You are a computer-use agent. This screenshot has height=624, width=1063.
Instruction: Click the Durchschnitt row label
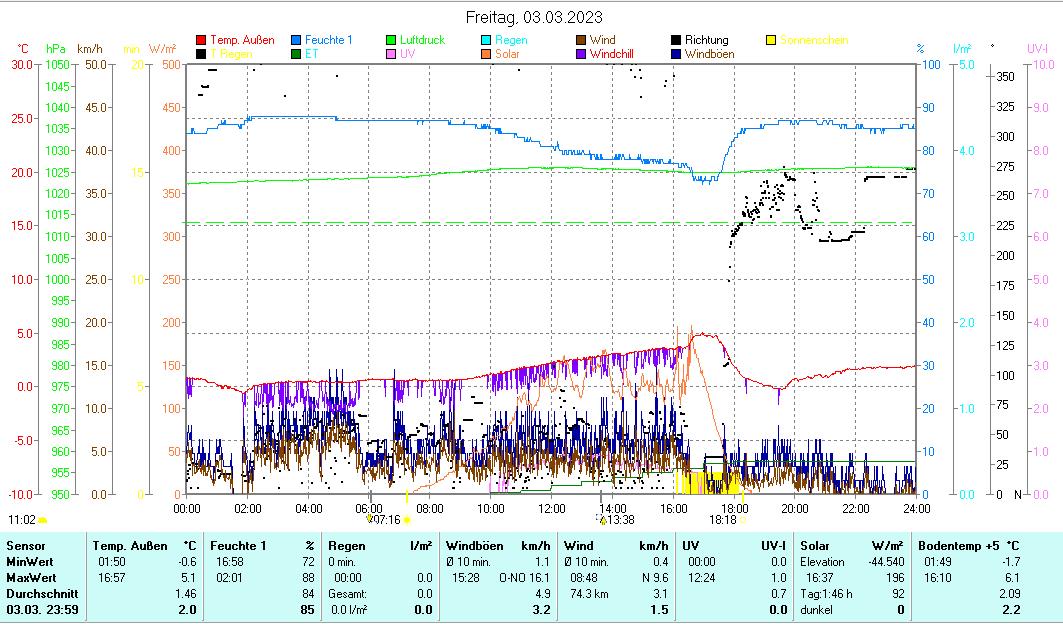[x=42, y=593]
